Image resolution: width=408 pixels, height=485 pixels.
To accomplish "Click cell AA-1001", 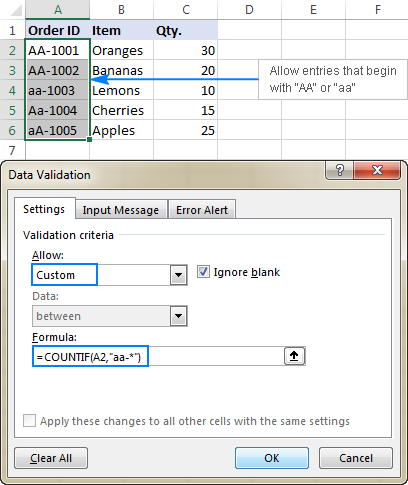I will [58, 50].
